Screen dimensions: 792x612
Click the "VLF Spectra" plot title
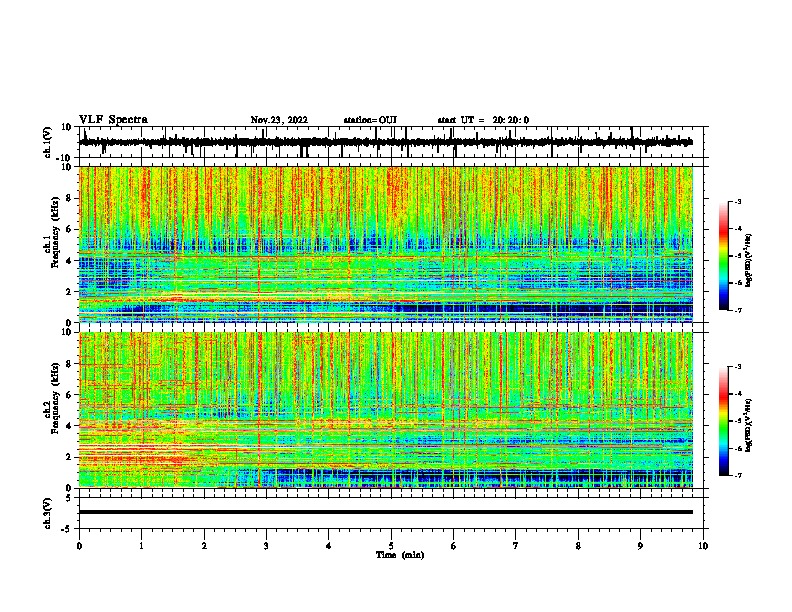coord(113,120)
